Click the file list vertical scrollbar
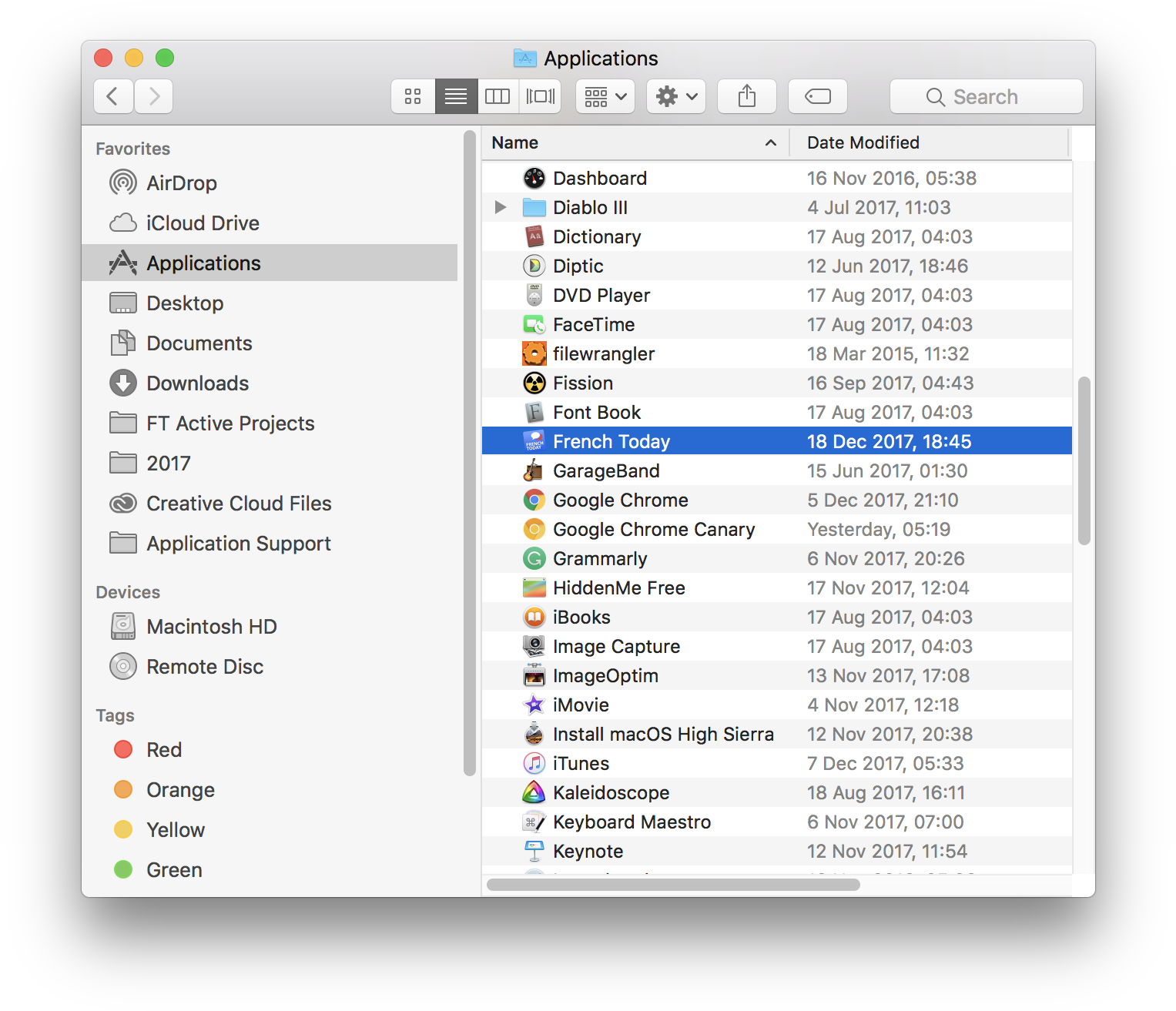 [1084, 460]
